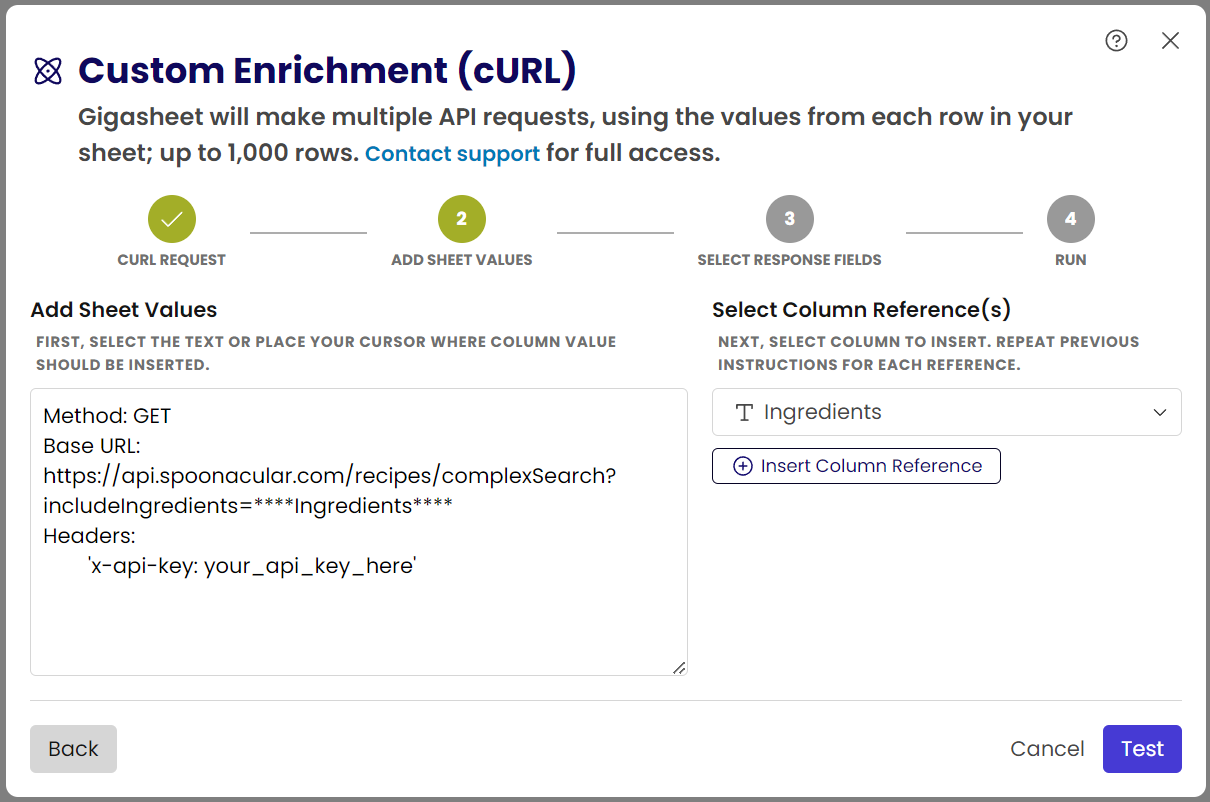Click step 4 circle above RUN

tap(1070, 218)
